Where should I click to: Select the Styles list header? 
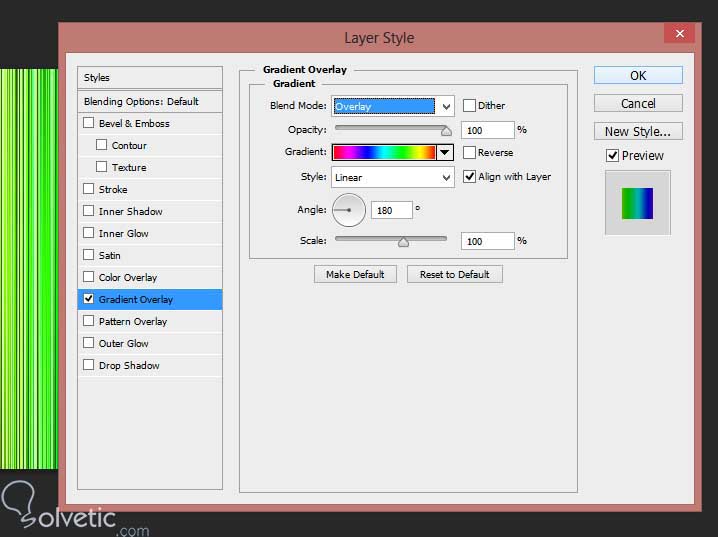click(150, 77)
